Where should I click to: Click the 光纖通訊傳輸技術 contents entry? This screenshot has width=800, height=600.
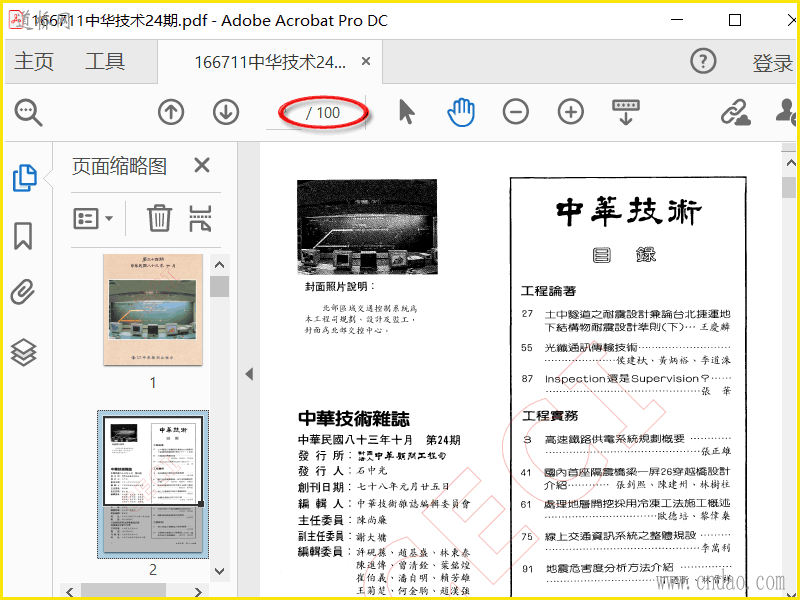[591, 347]
